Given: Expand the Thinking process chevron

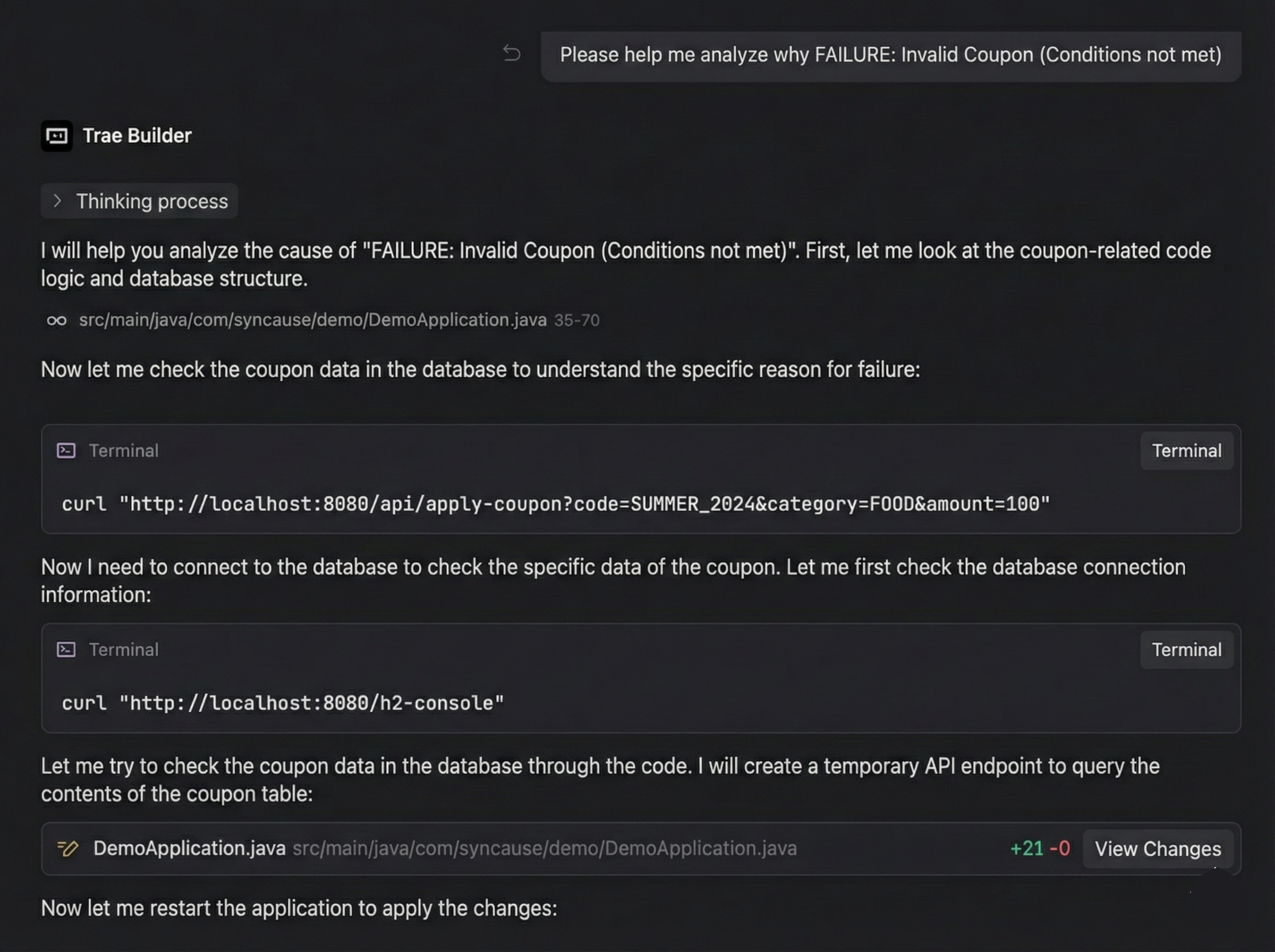Looking at the screenshot, I should (x=57, y=201).
